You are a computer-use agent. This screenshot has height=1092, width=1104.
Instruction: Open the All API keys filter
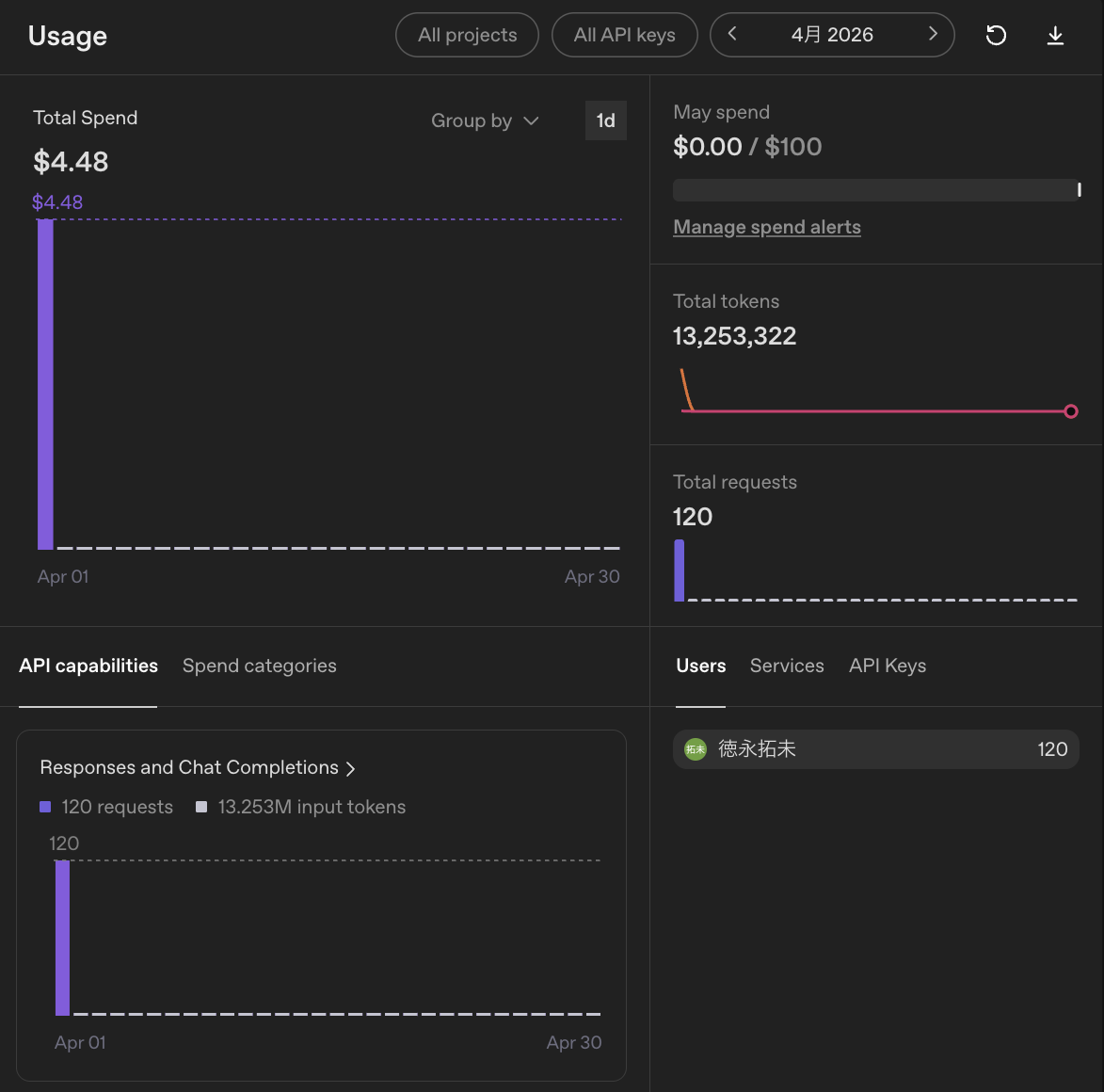(x=625, y=35)
